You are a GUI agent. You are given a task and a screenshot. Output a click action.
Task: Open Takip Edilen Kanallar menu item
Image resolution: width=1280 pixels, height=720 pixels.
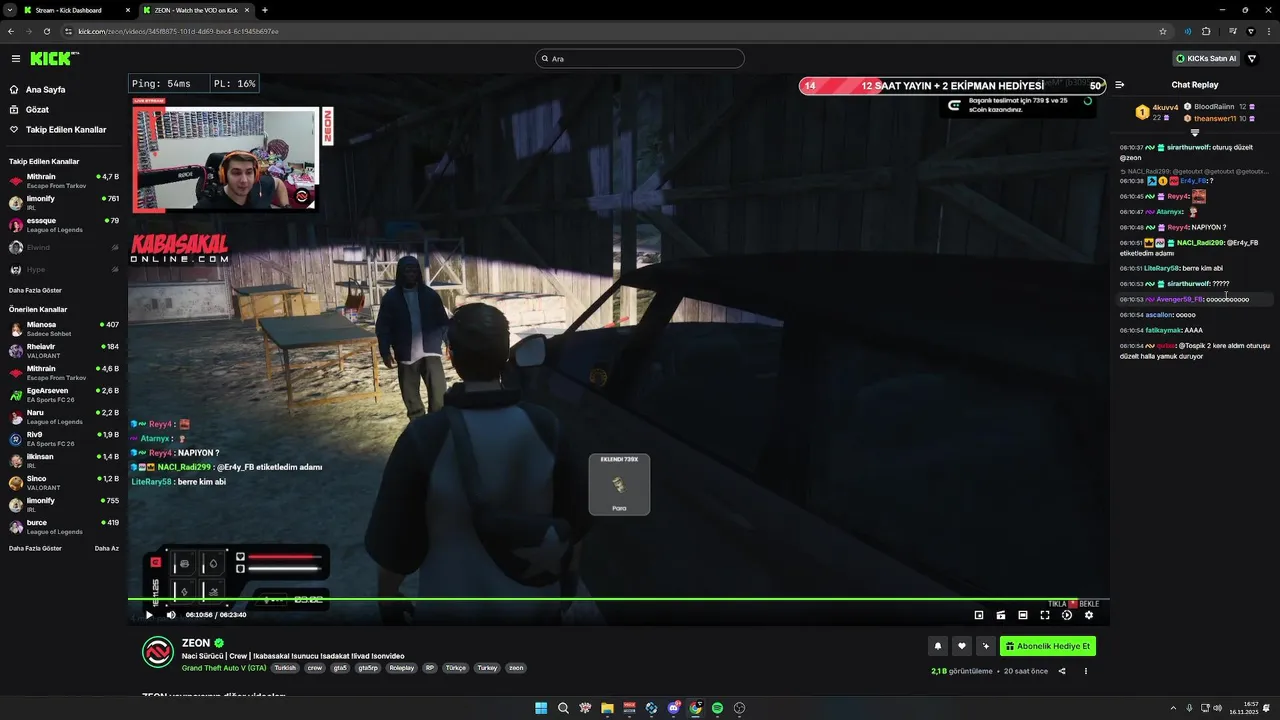tap(64, 130)
